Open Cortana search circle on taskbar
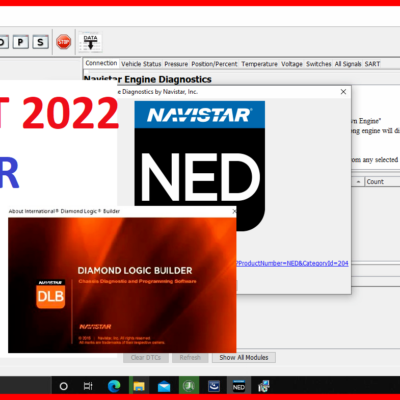Screen dimensions: 400x400 click(63, 386)
